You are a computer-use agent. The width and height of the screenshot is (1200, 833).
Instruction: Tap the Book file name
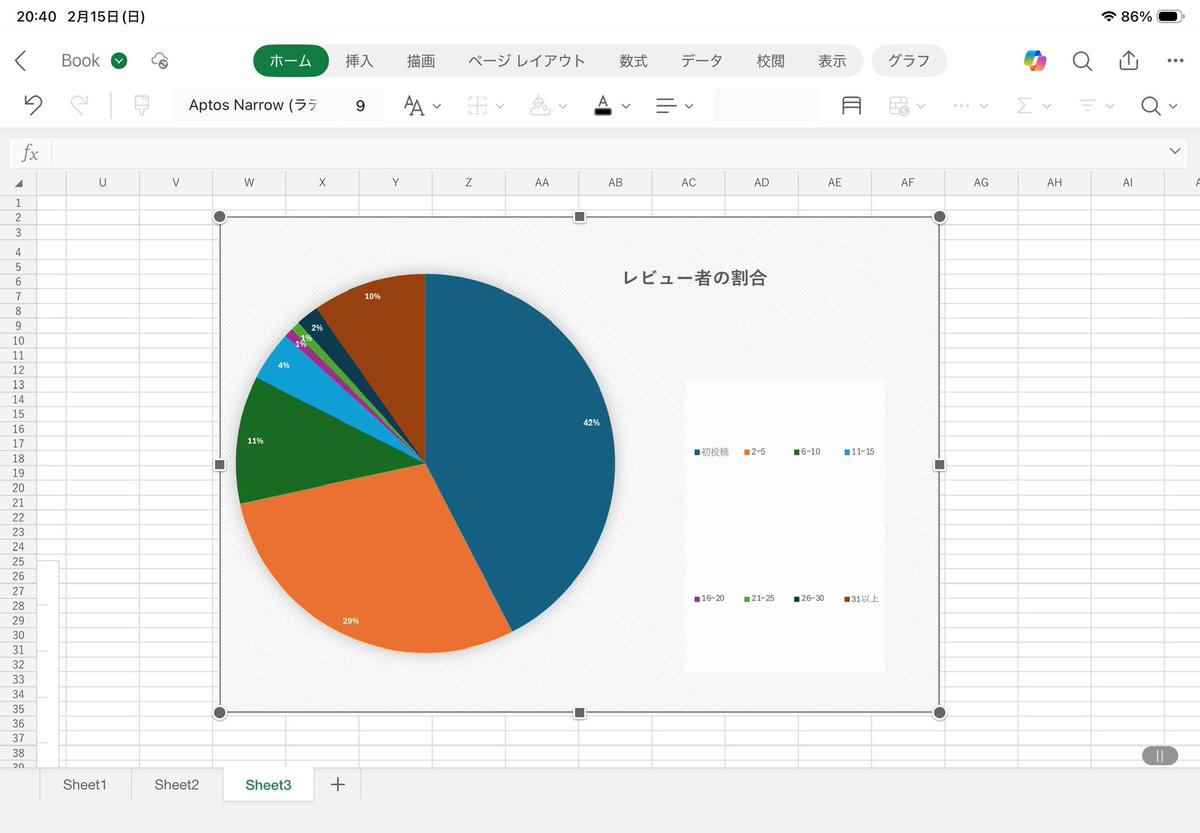pyautogui.click(x=80, y=61)
